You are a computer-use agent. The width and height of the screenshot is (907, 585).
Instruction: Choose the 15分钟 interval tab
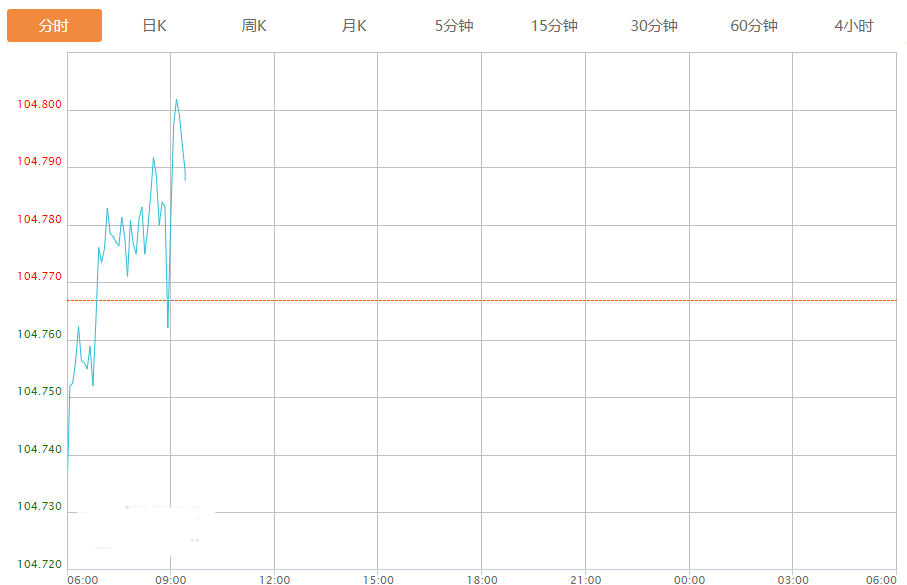click(554, 26)
